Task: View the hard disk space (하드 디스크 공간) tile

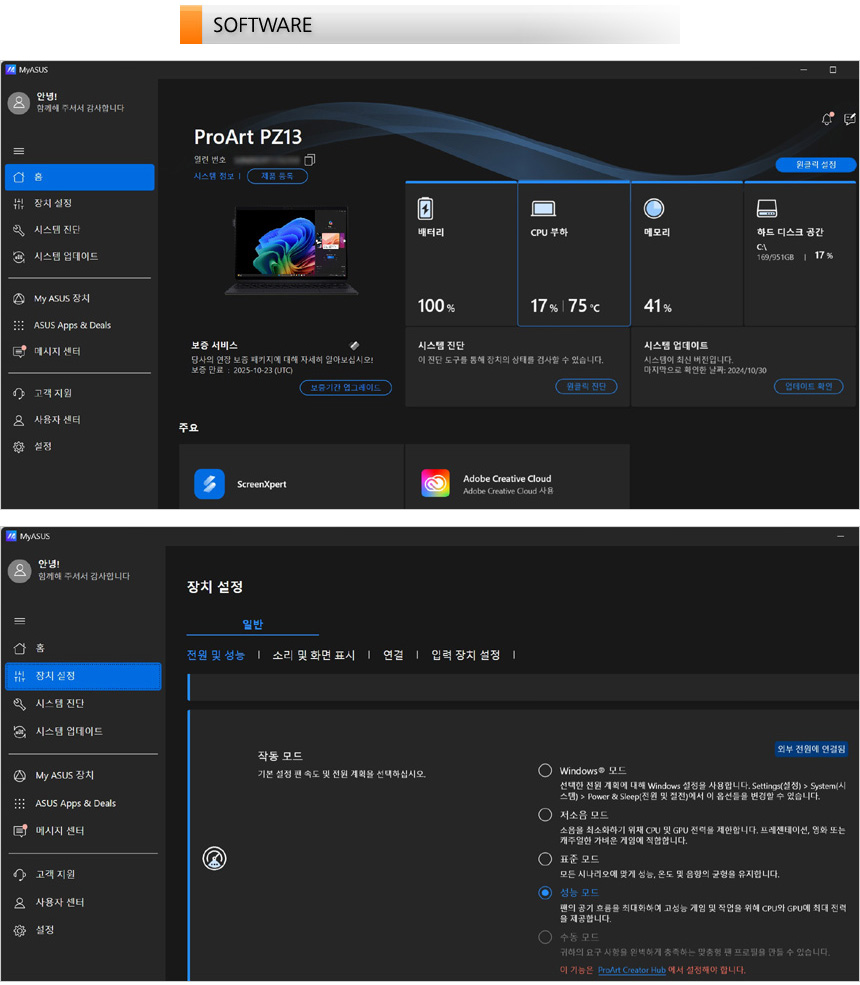Action: (x=799, y=254)
